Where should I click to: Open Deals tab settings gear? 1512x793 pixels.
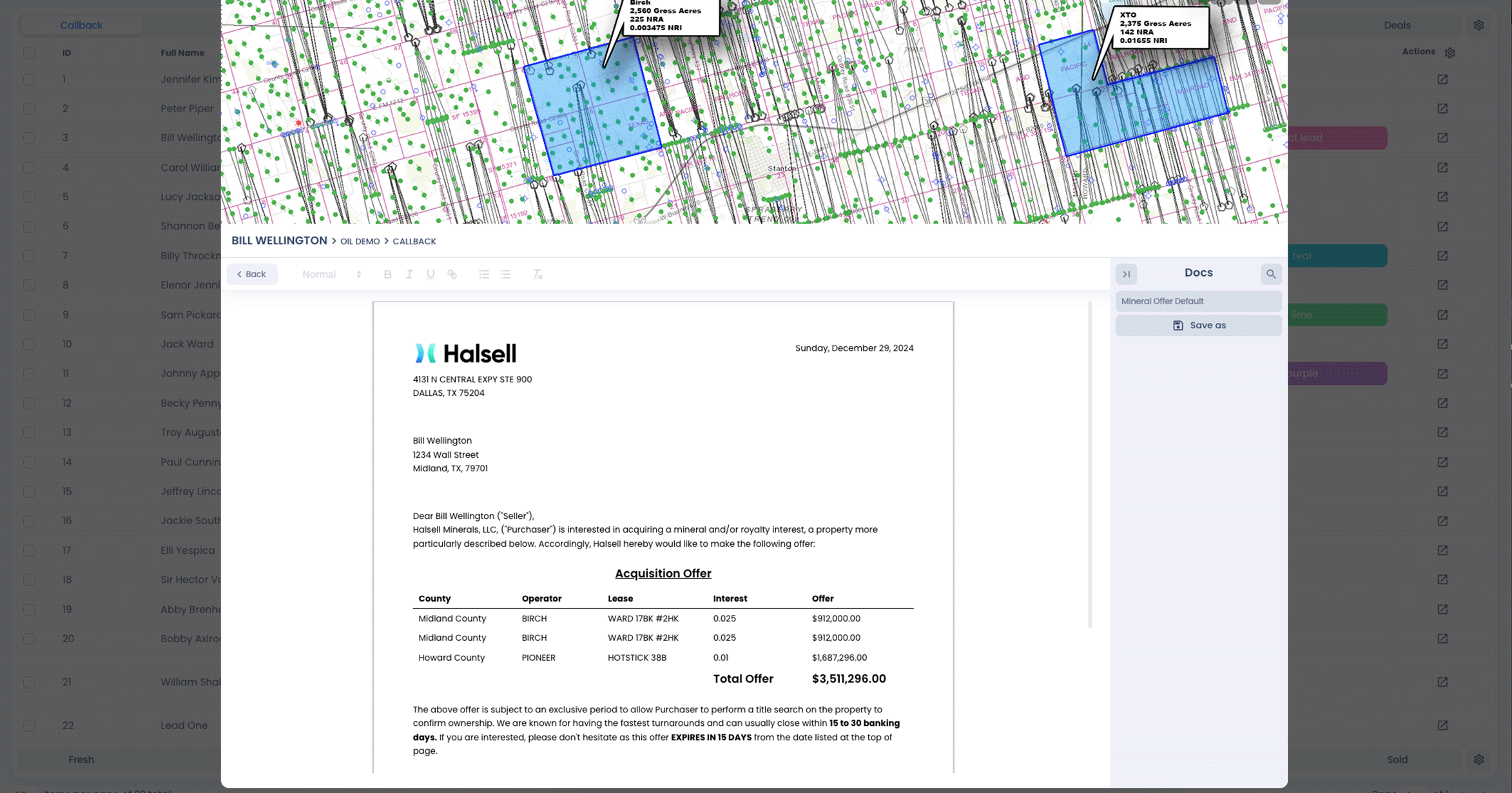point(1478,25)
